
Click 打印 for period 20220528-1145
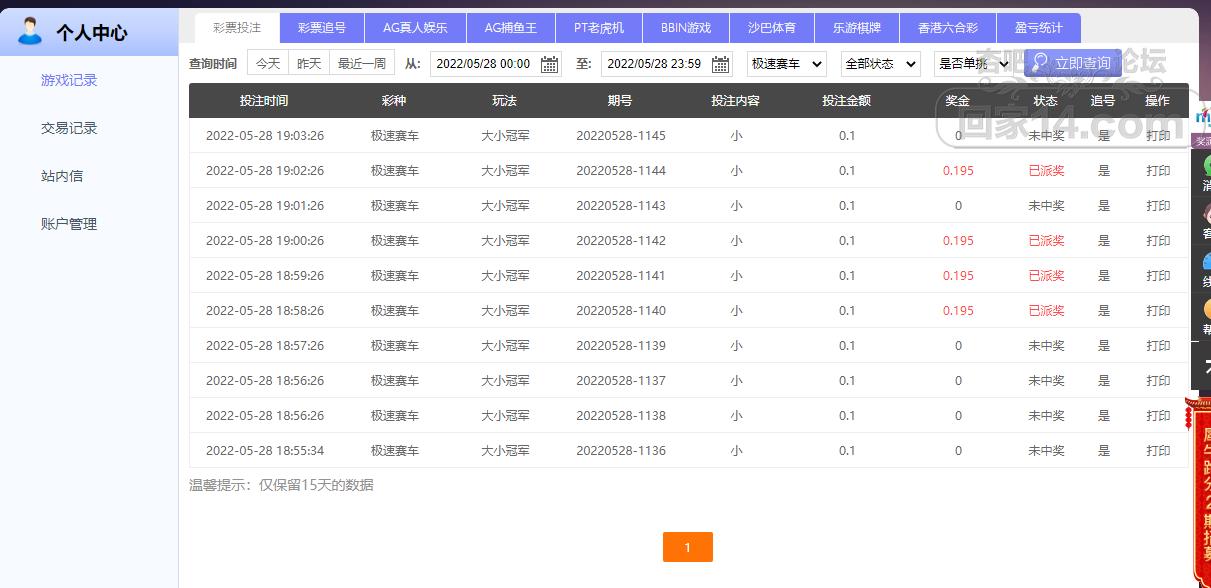(x=1158, y=136)
